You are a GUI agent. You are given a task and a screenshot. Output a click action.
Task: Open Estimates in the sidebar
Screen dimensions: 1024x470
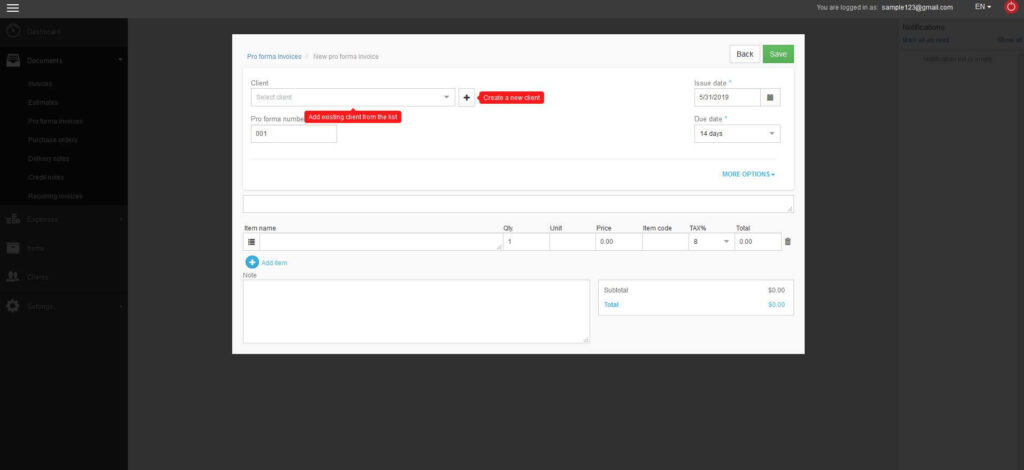(x=43, y=102)
